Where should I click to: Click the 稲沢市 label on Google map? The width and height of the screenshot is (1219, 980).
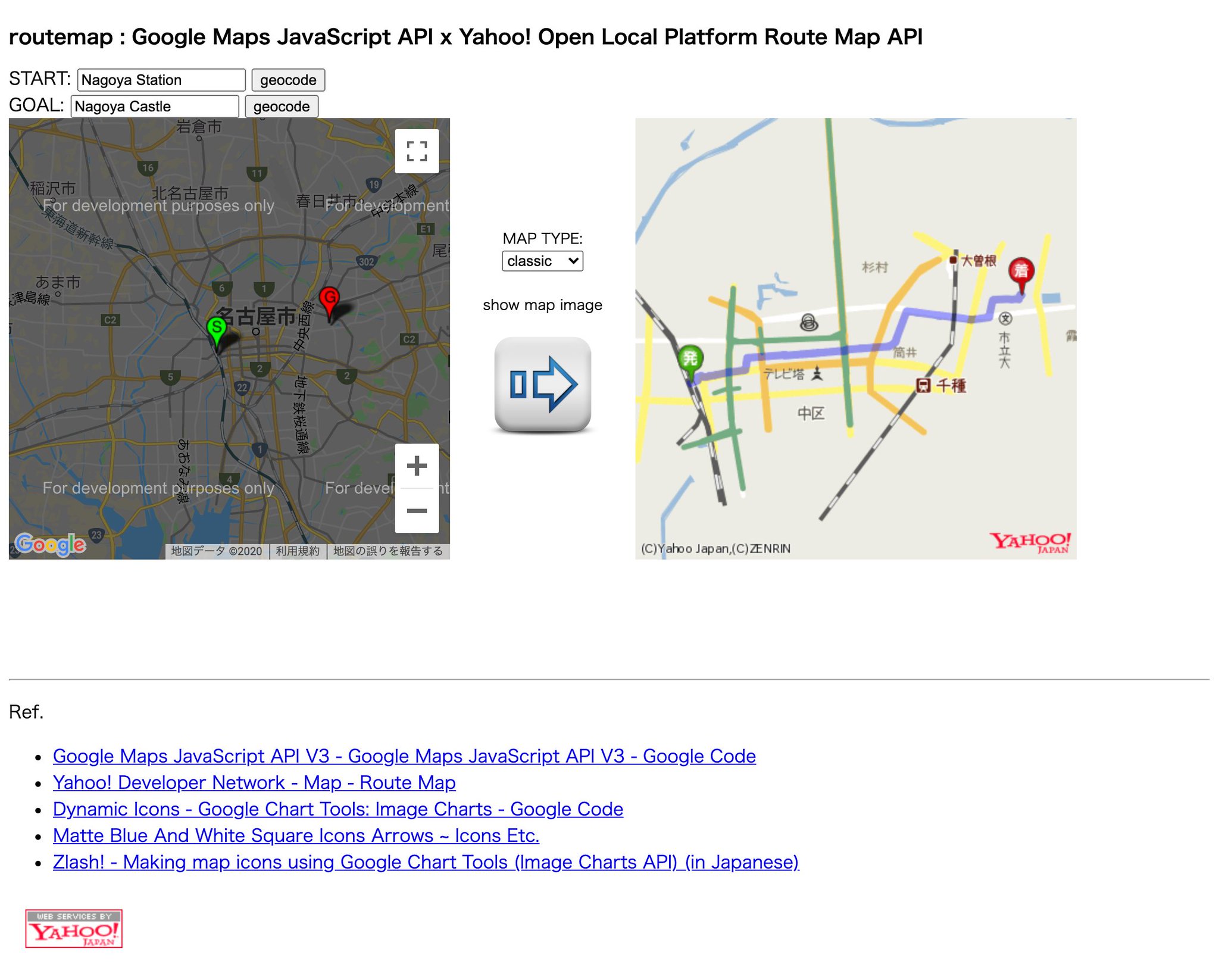(53, 188)
